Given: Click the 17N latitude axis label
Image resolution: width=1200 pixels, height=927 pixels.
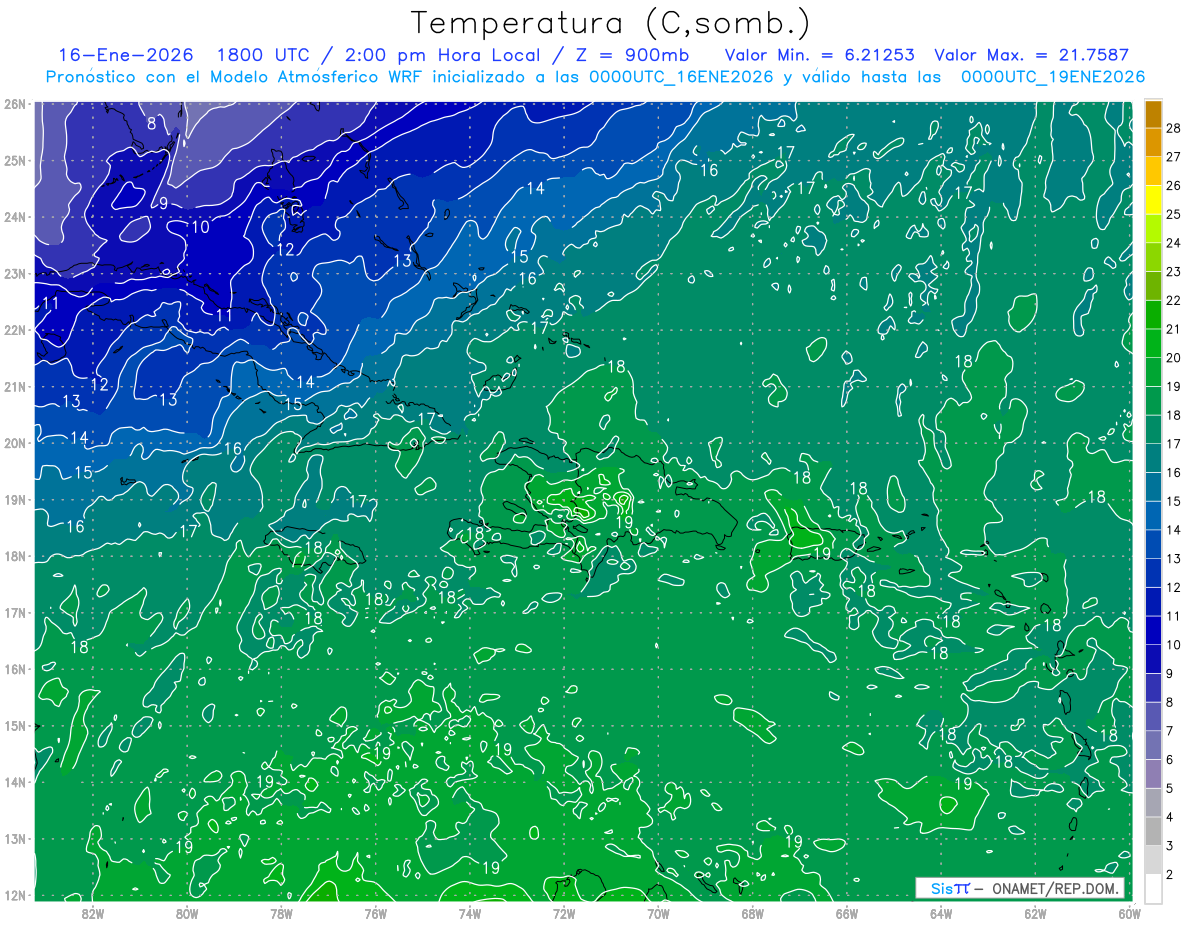Looking at the screenshot, I should tap(15, 613).
